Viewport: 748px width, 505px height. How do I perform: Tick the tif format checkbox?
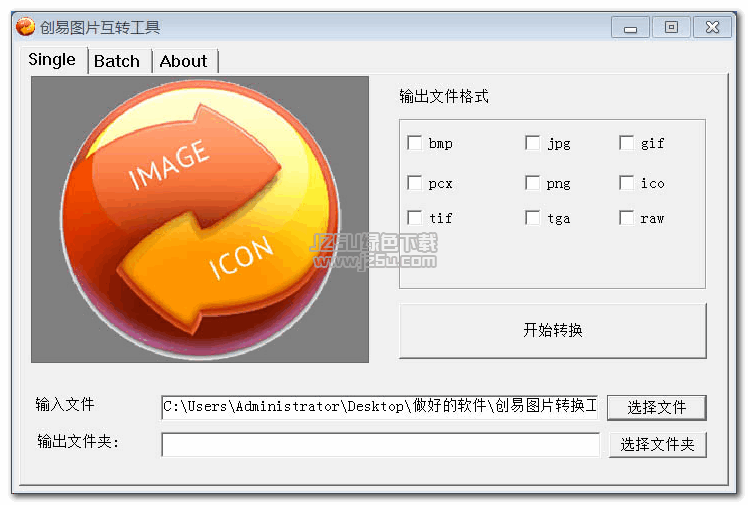click(415, 218)
